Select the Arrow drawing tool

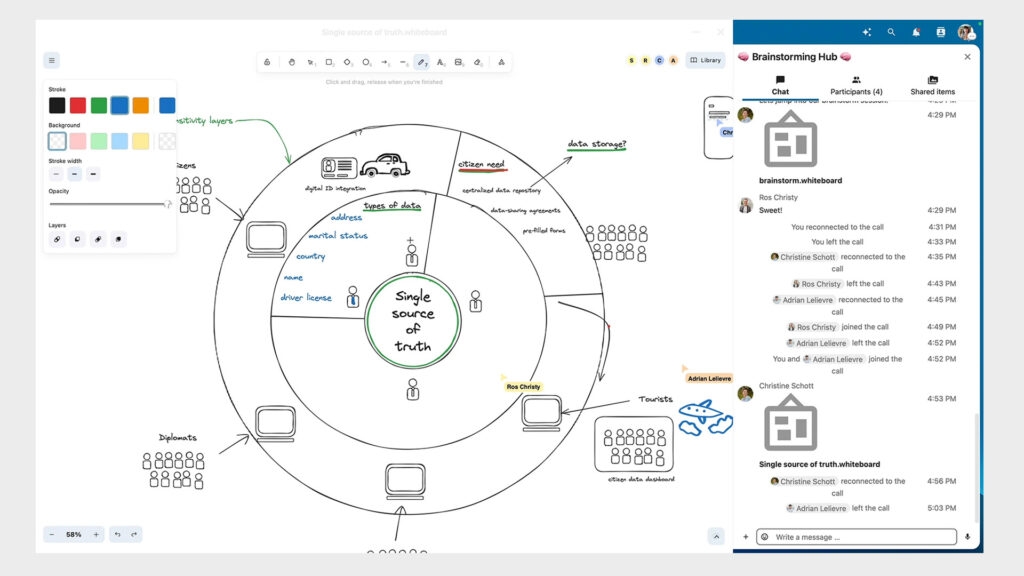385,62
